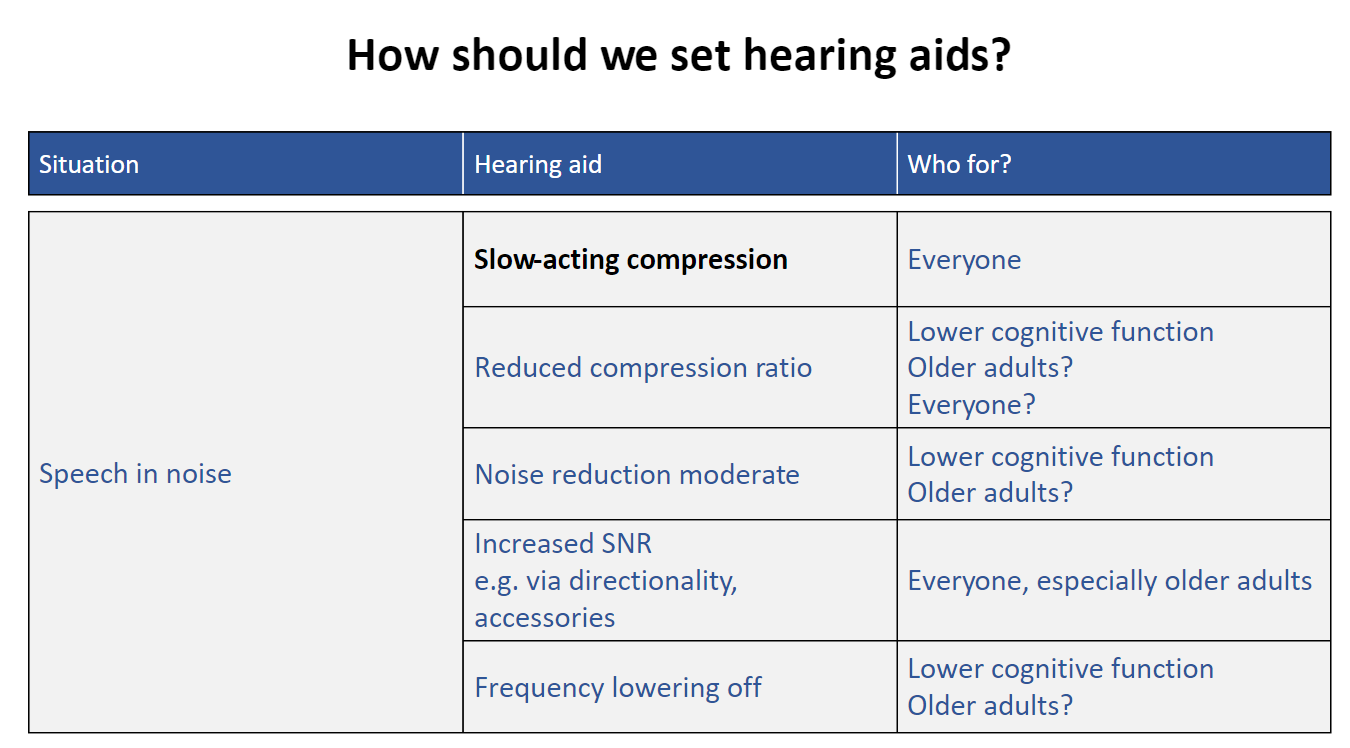Click 'Lower cognitive function' beside Noise reduction moderate
The width and height of the screenshot is (1350, 748).
1060,456
